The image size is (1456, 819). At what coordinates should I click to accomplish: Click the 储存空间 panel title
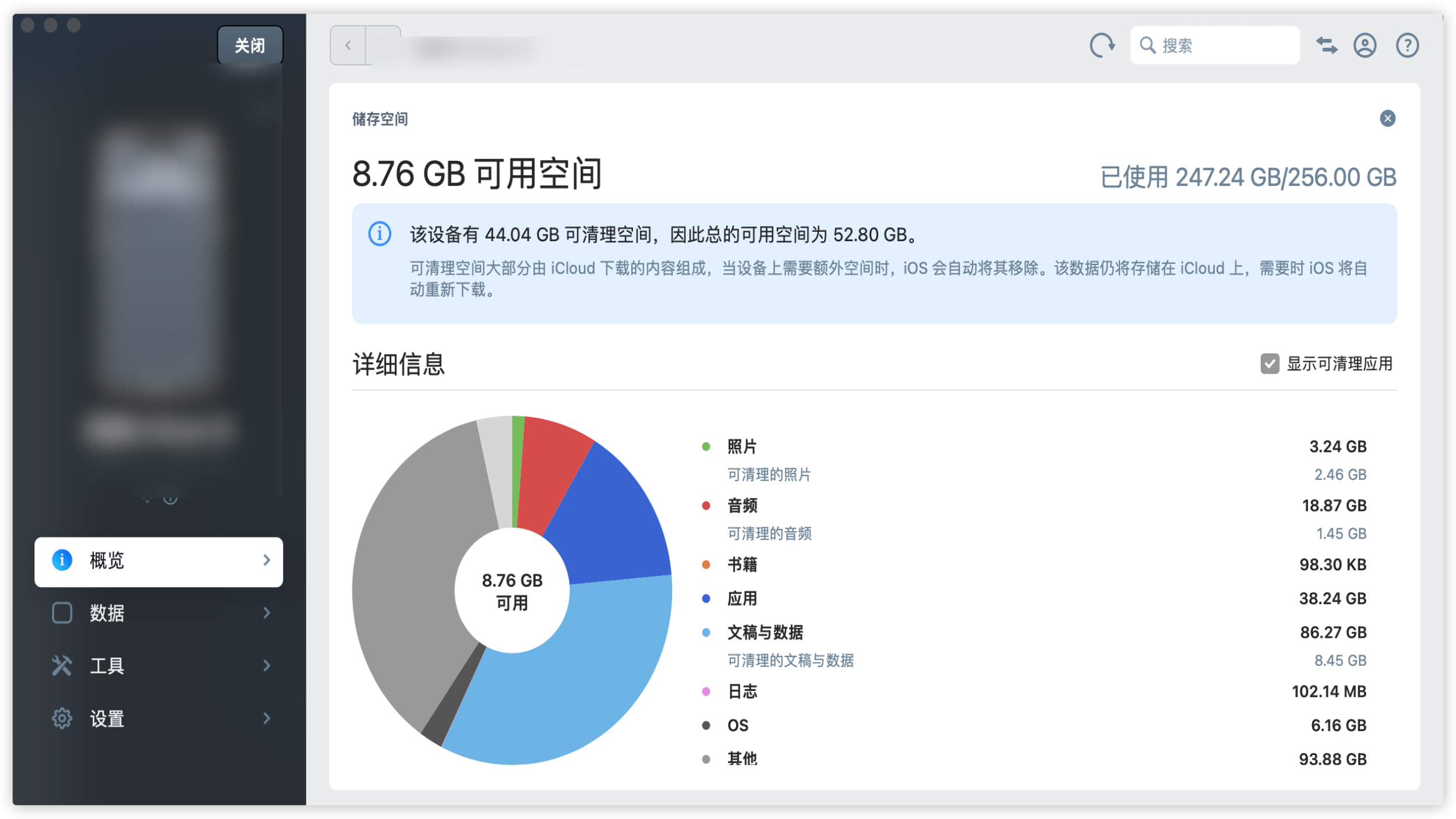click(380, 119)
